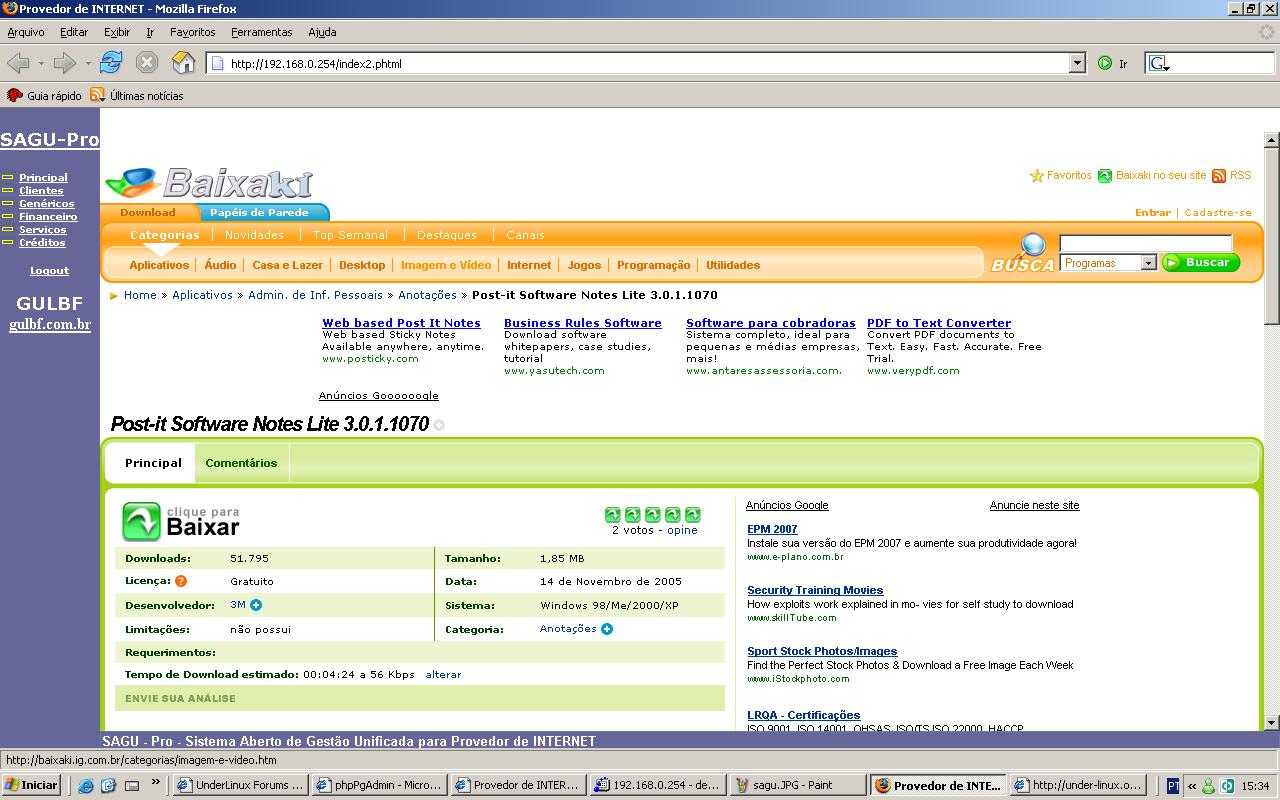Click the green Buscar button
Image resolution: width=1280 pixels, height=800 pixels.
1200,262
